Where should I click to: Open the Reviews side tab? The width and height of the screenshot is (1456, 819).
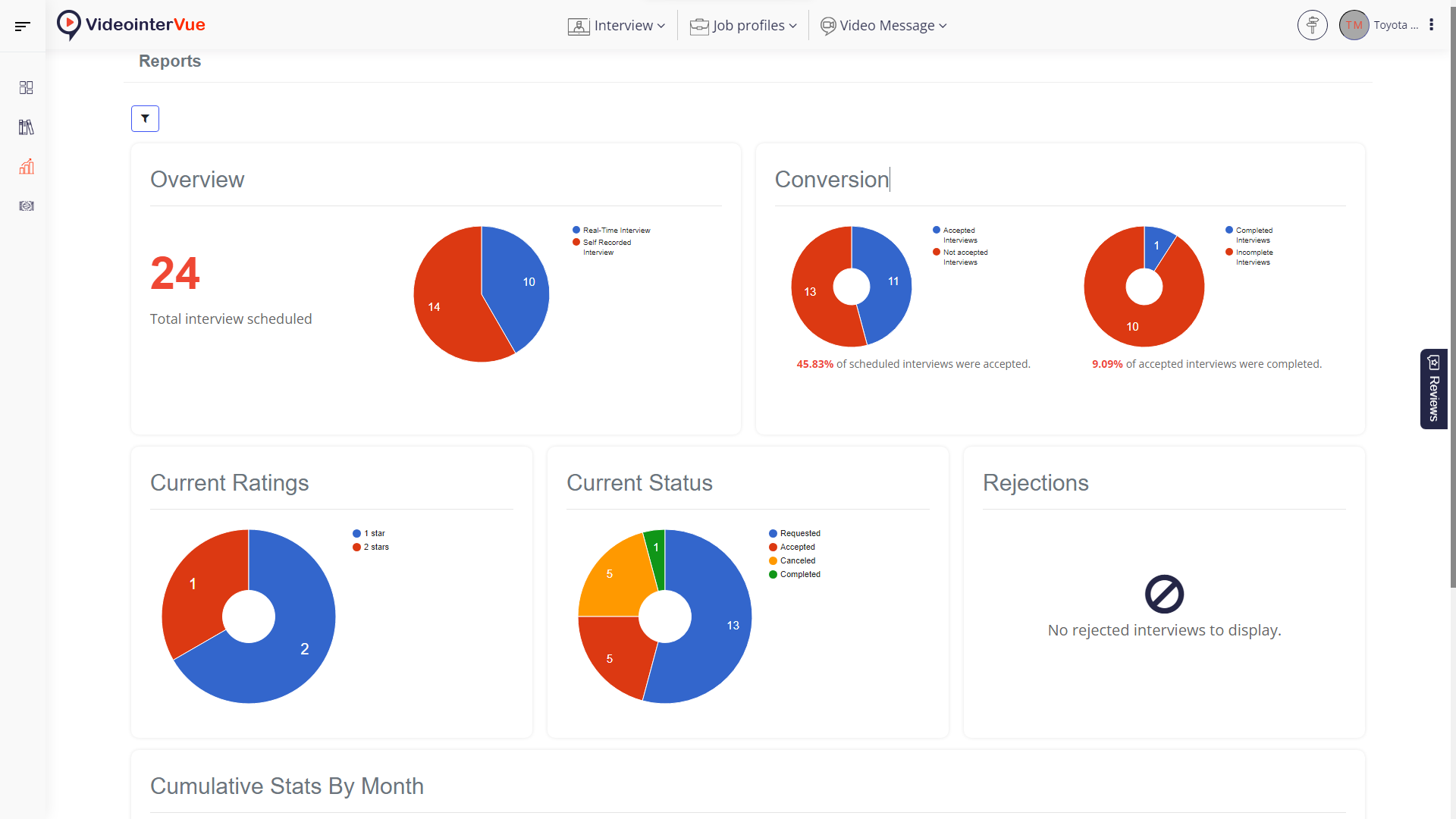[1433, 389]
